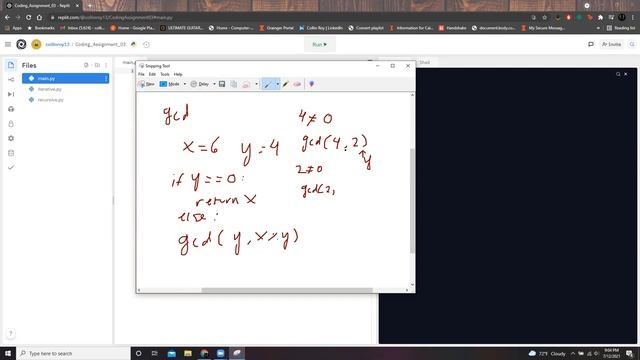This screenshot has height=360, width=640.
Task: Click the Replit logo icon
Action: 21,44
